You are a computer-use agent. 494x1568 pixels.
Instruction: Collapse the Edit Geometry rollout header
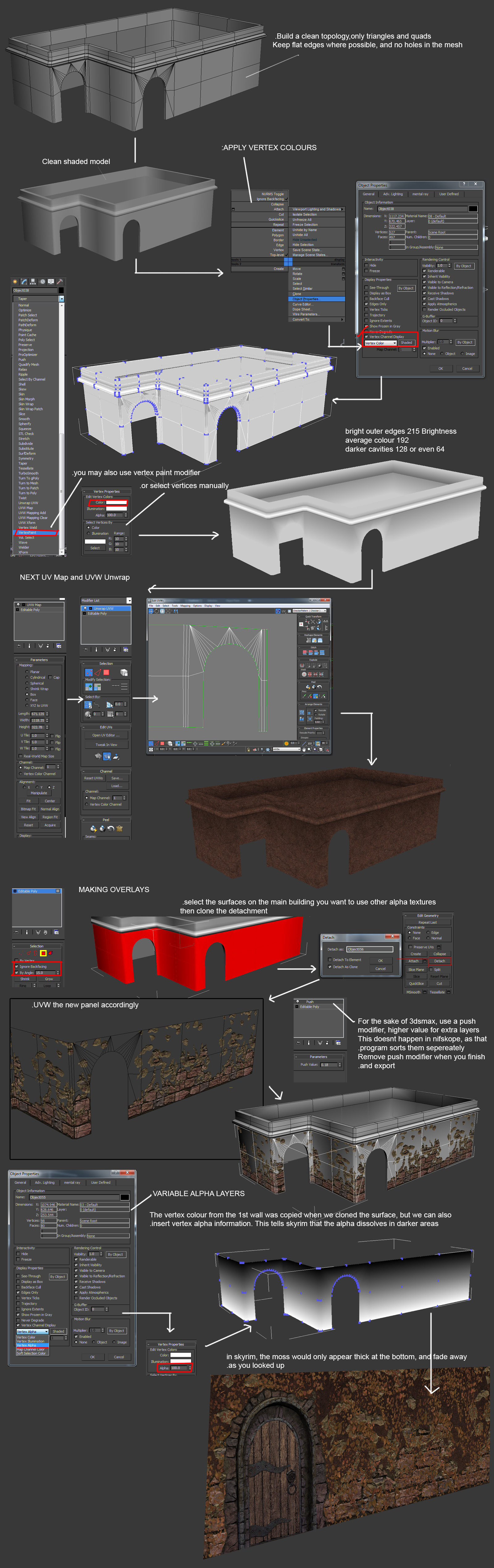pyautogui.click(x=428, y=916)
